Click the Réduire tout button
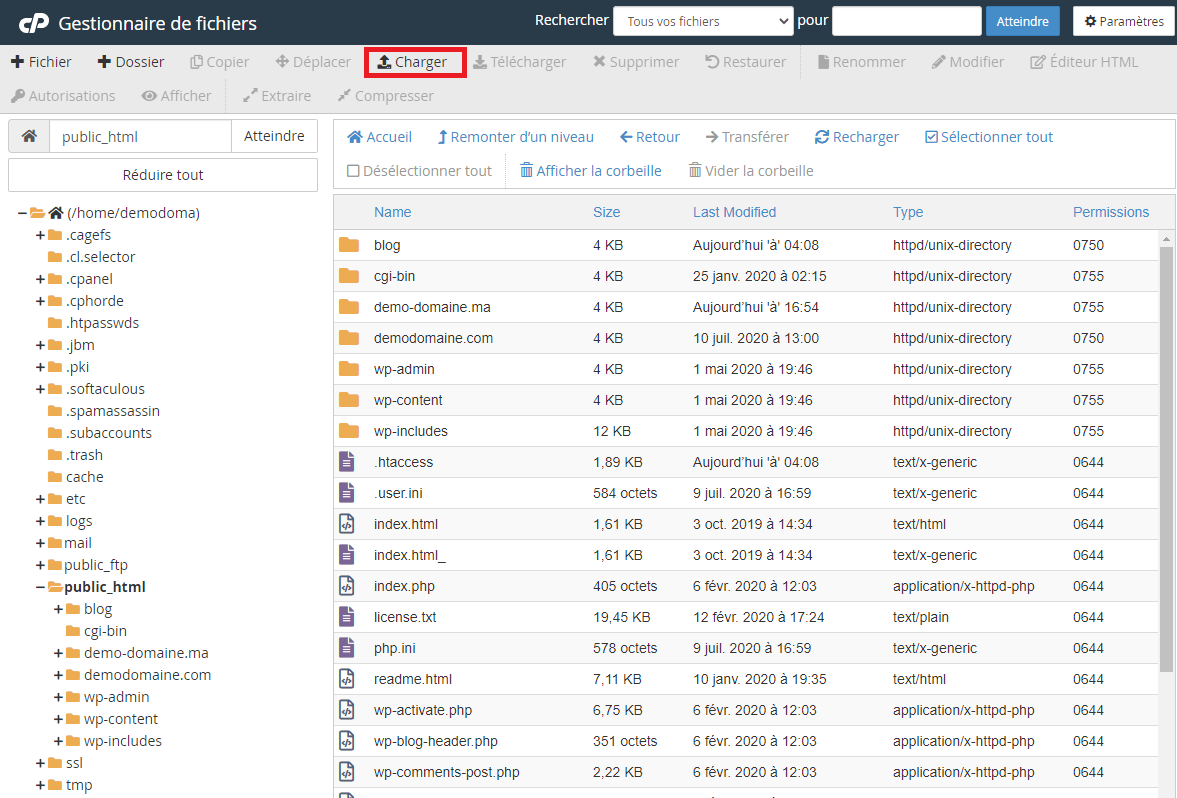 click(x=163, y=175)
